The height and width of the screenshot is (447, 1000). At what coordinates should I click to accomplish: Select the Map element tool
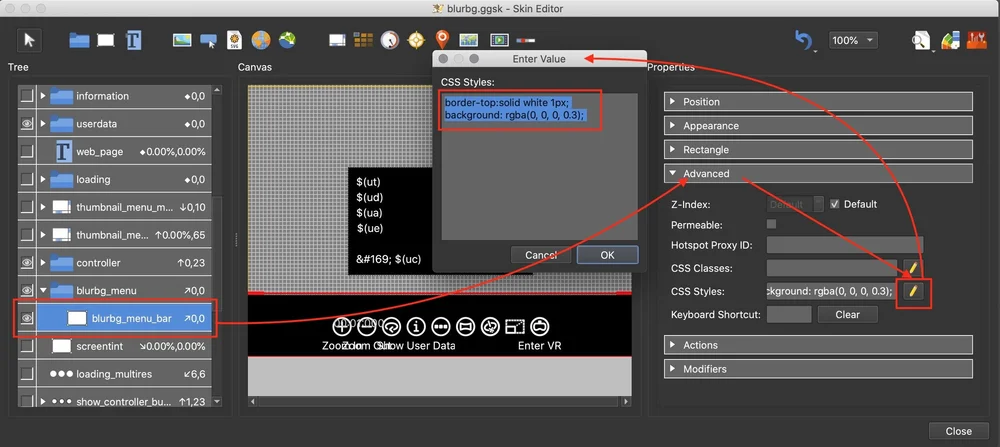468,40
